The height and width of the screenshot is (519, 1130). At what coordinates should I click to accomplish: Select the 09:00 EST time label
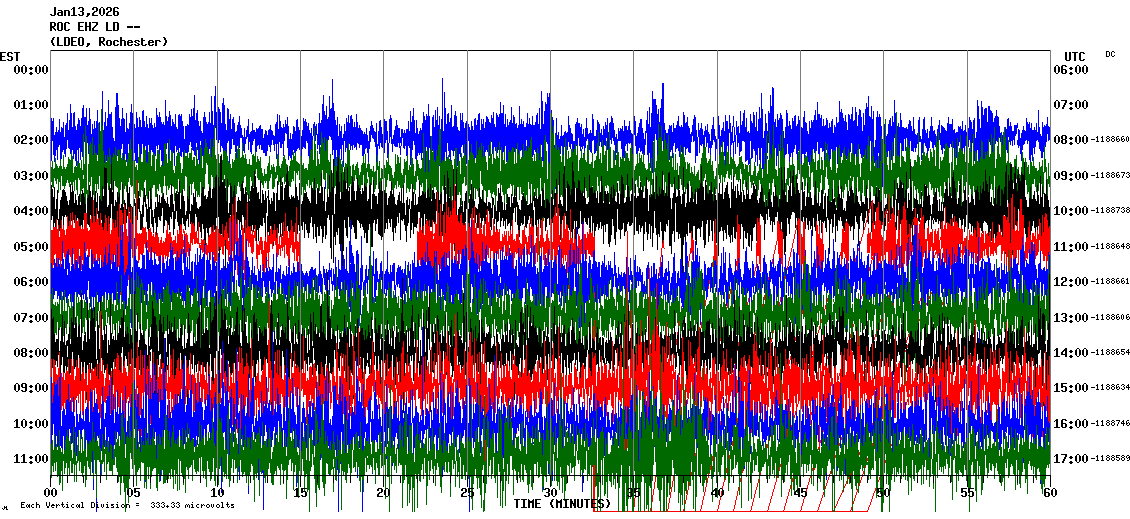(x=31, y=388)
